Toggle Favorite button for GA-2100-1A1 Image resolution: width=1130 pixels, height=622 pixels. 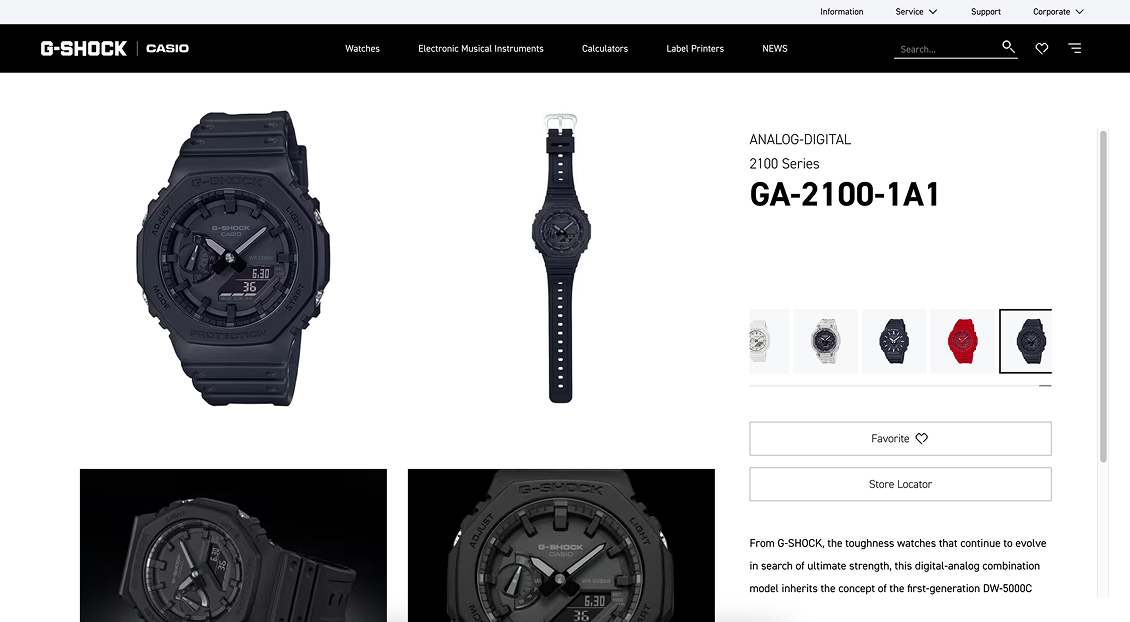pos(900,438)
